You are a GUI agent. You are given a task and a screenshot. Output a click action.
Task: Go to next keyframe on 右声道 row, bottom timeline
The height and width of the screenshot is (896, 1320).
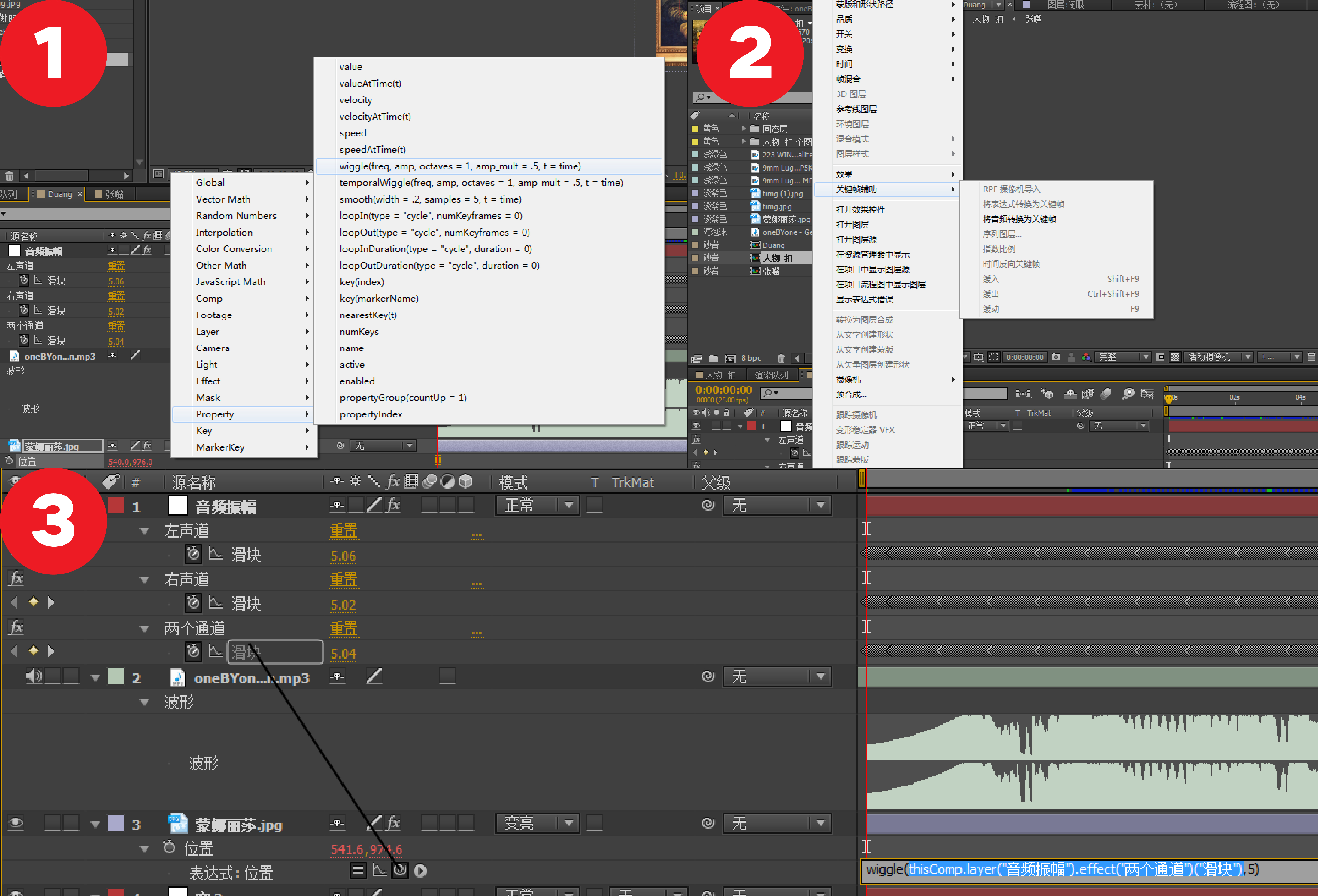pyautogui.click(x=50, y=602)
